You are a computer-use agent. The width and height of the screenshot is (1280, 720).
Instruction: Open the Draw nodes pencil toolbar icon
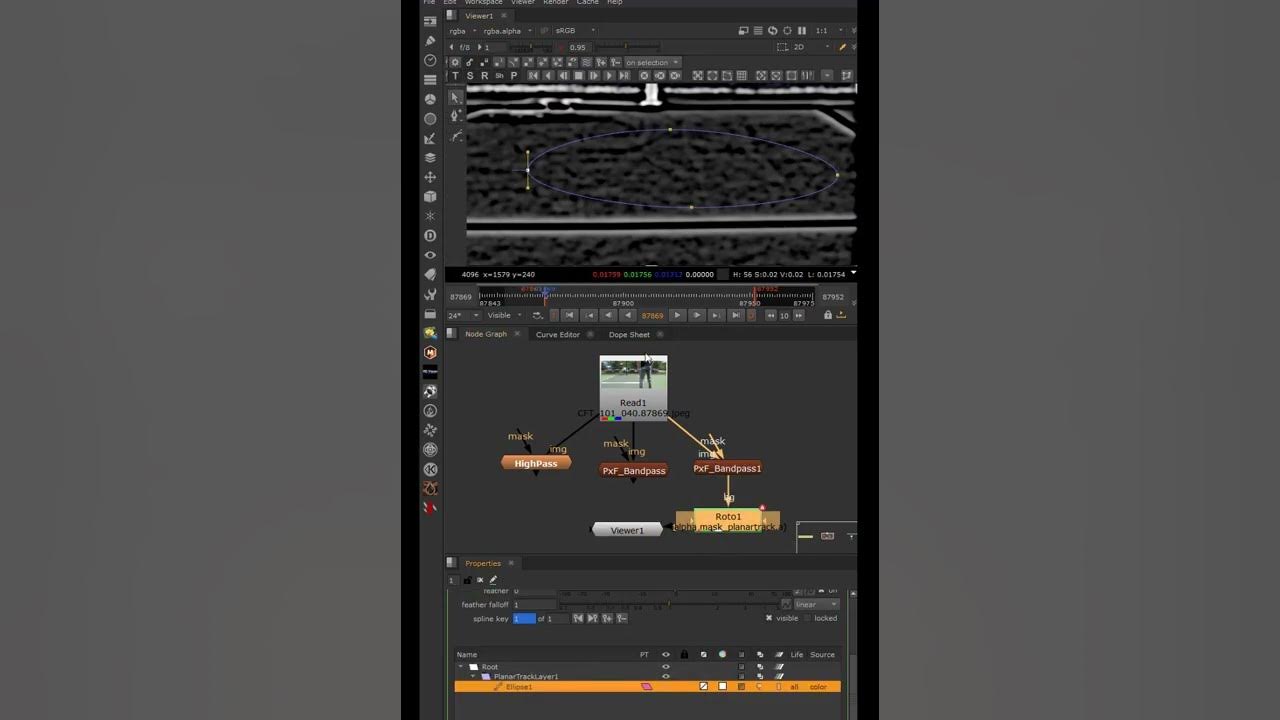(430, 41)
